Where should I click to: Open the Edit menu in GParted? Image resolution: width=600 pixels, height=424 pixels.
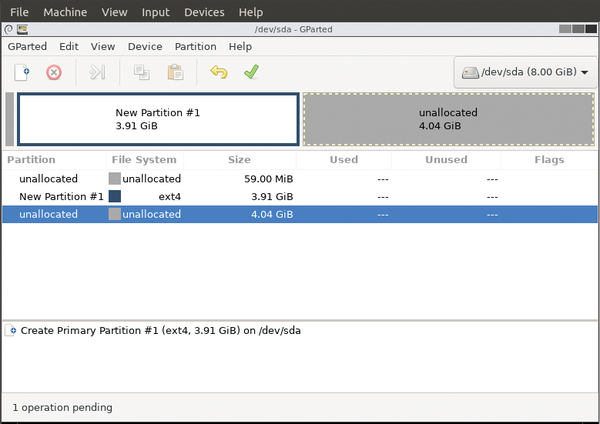(x=69, y=47)
